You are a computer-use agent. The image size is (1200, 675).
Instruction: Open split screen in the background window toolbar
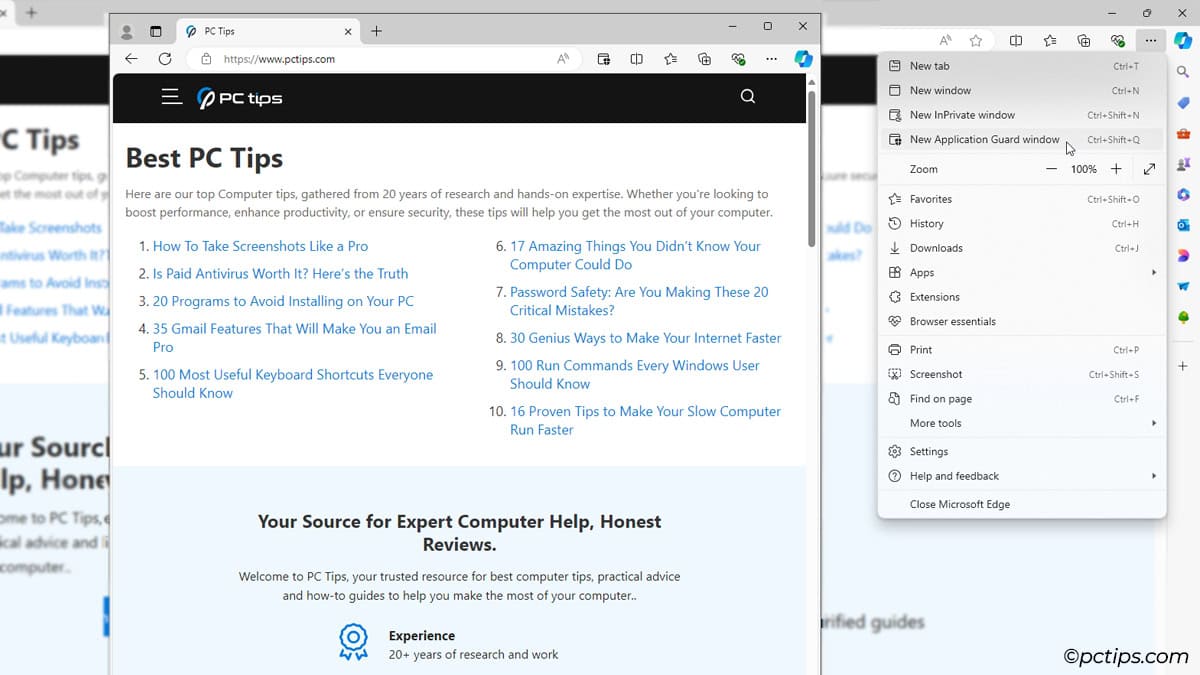[1016, 41]
